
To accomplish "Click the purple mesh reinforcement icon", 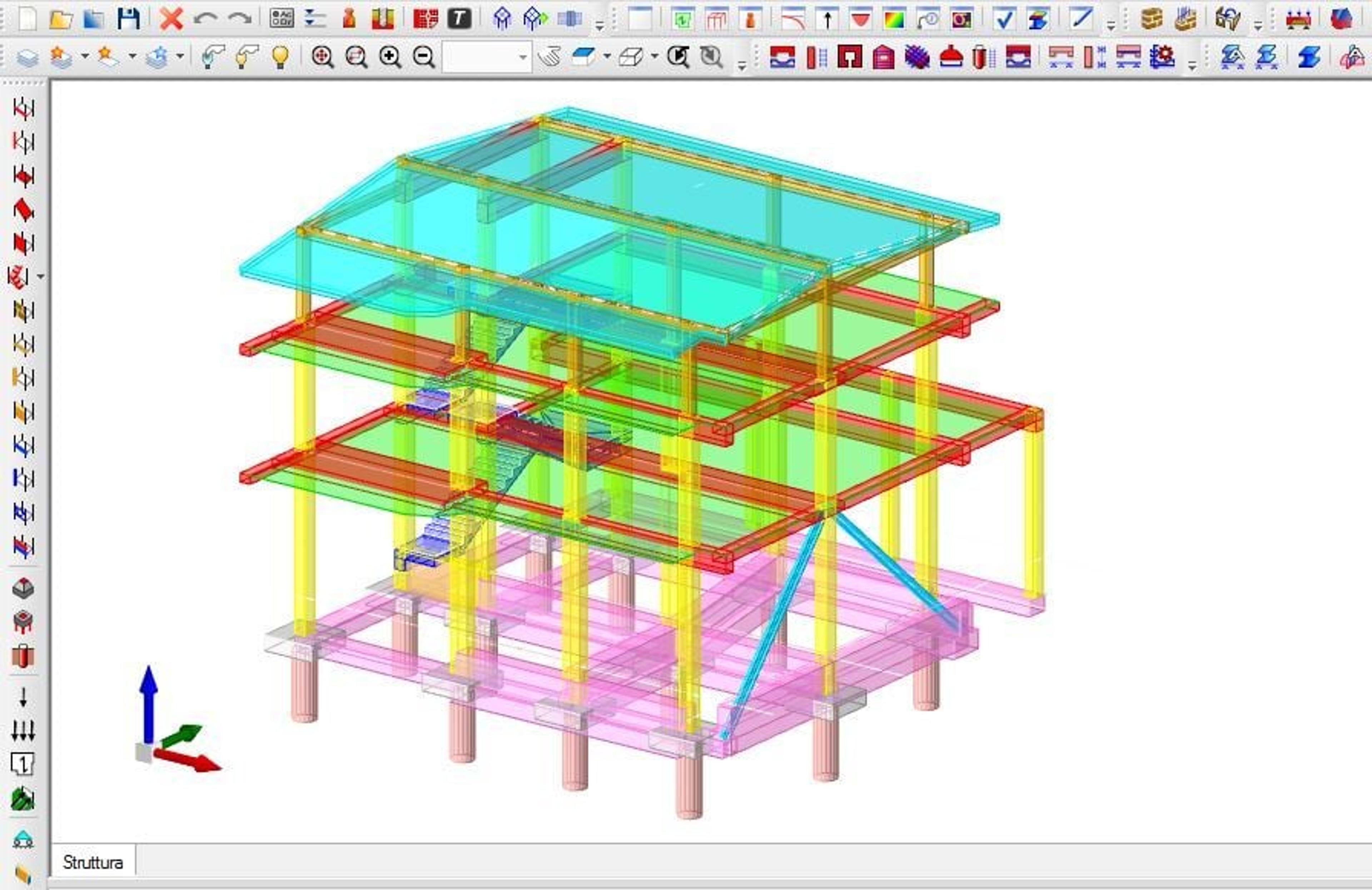I will (917, 57).
